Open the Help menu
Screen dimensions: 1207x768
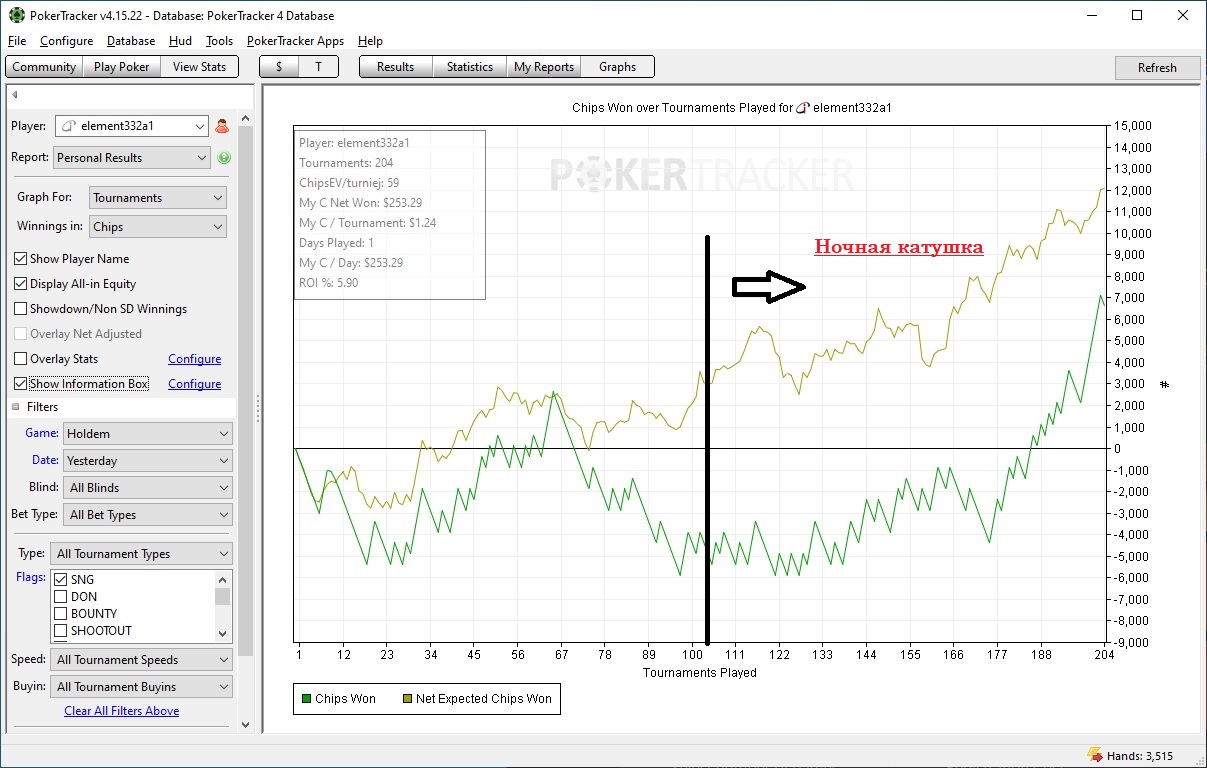370,41
